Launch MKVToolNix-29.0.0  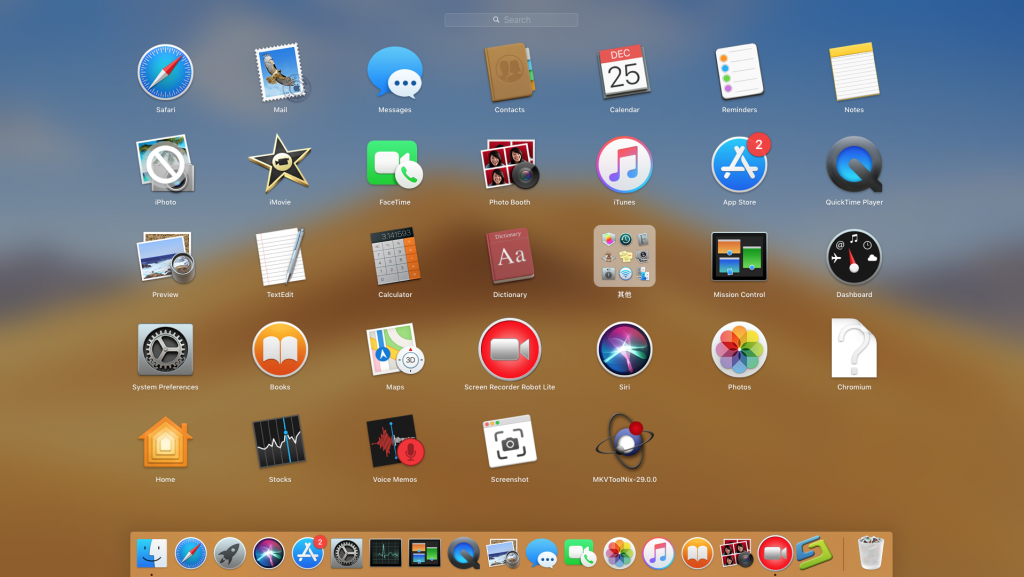(x=624, y=440)
